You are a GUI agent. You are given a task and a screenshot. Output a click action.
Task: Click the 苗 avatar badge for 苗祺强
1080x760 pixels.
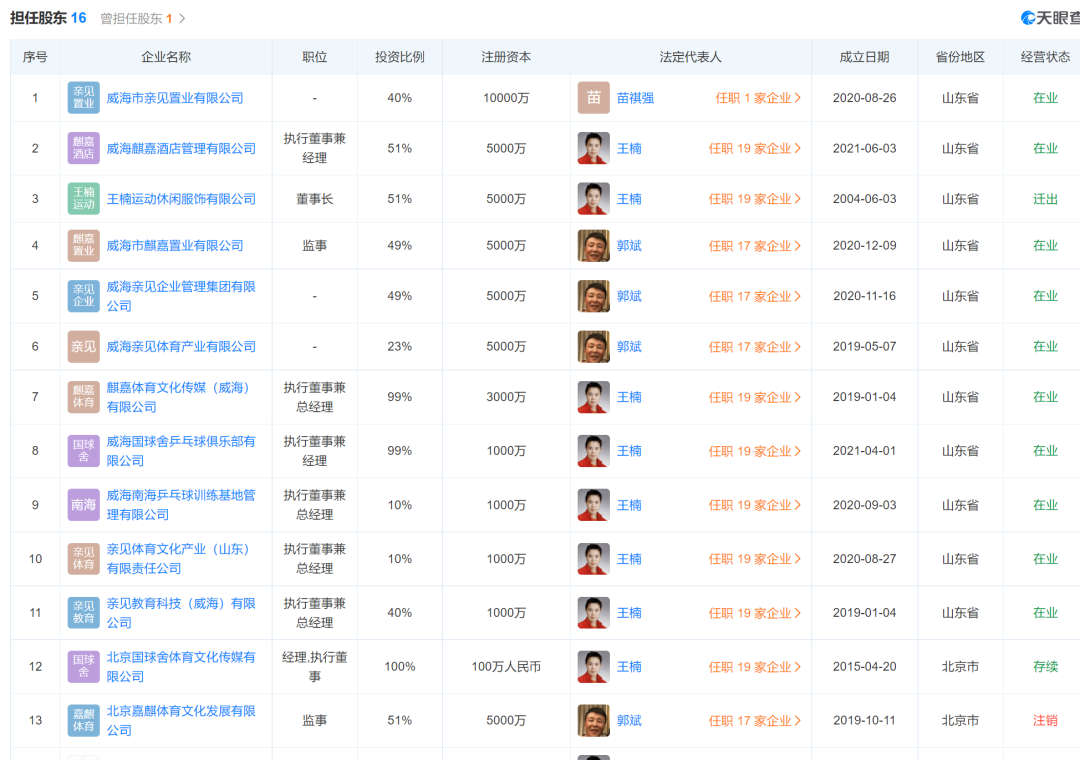pyautogui.click(x=593, y=98)
